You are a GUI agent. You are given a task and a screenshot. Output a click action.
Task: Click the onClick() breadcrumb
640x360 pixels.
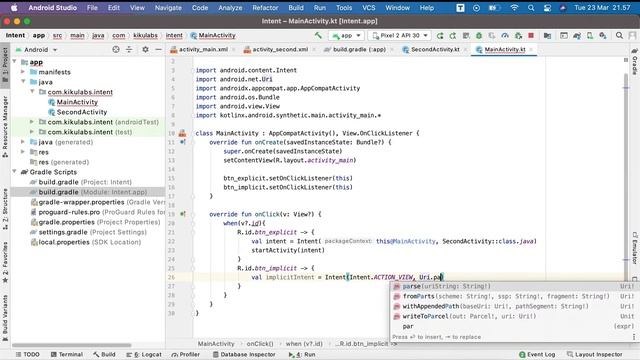click(x=260, y=344)
